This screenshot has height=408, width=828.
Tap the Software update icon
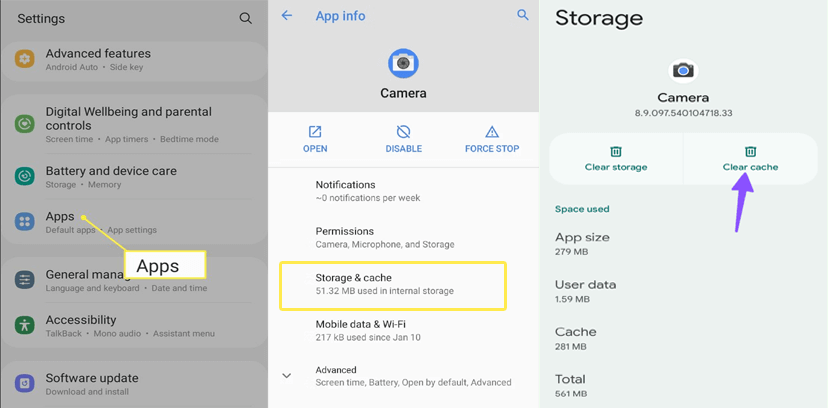(25, 384)
